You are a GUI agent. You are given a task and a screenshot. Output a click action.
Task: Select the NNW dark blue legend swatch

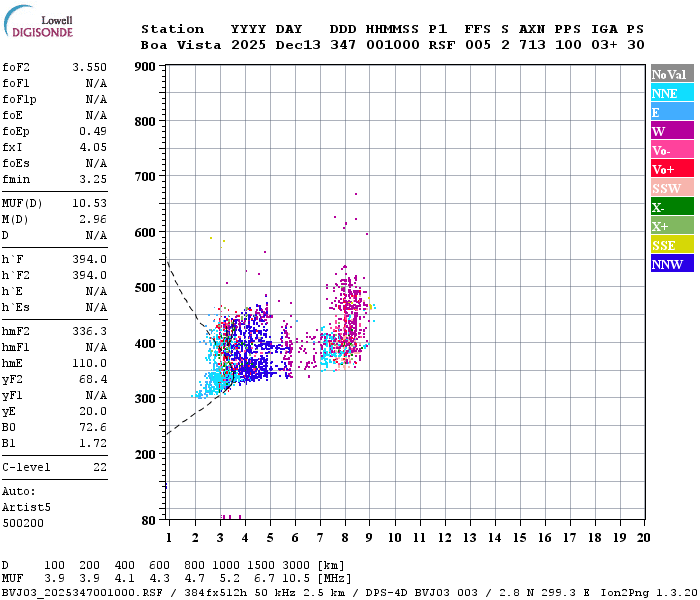672,263
